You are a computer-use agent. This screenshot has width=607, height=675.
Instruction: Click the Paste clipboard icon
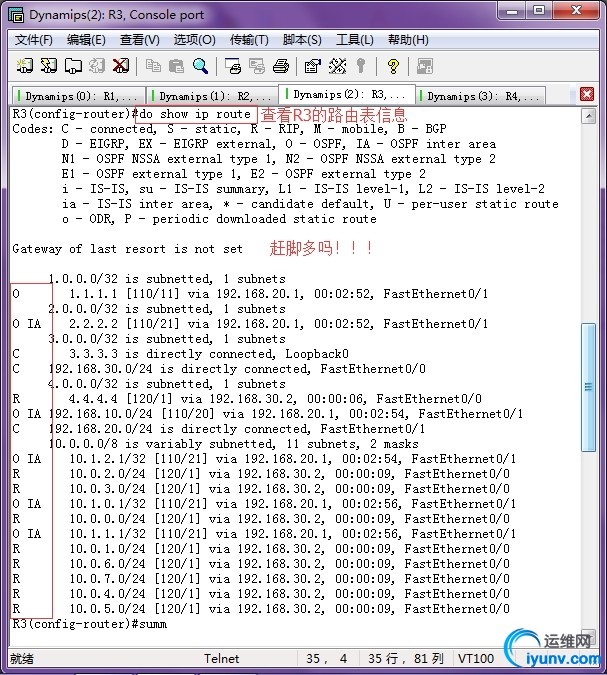[177, 66]
